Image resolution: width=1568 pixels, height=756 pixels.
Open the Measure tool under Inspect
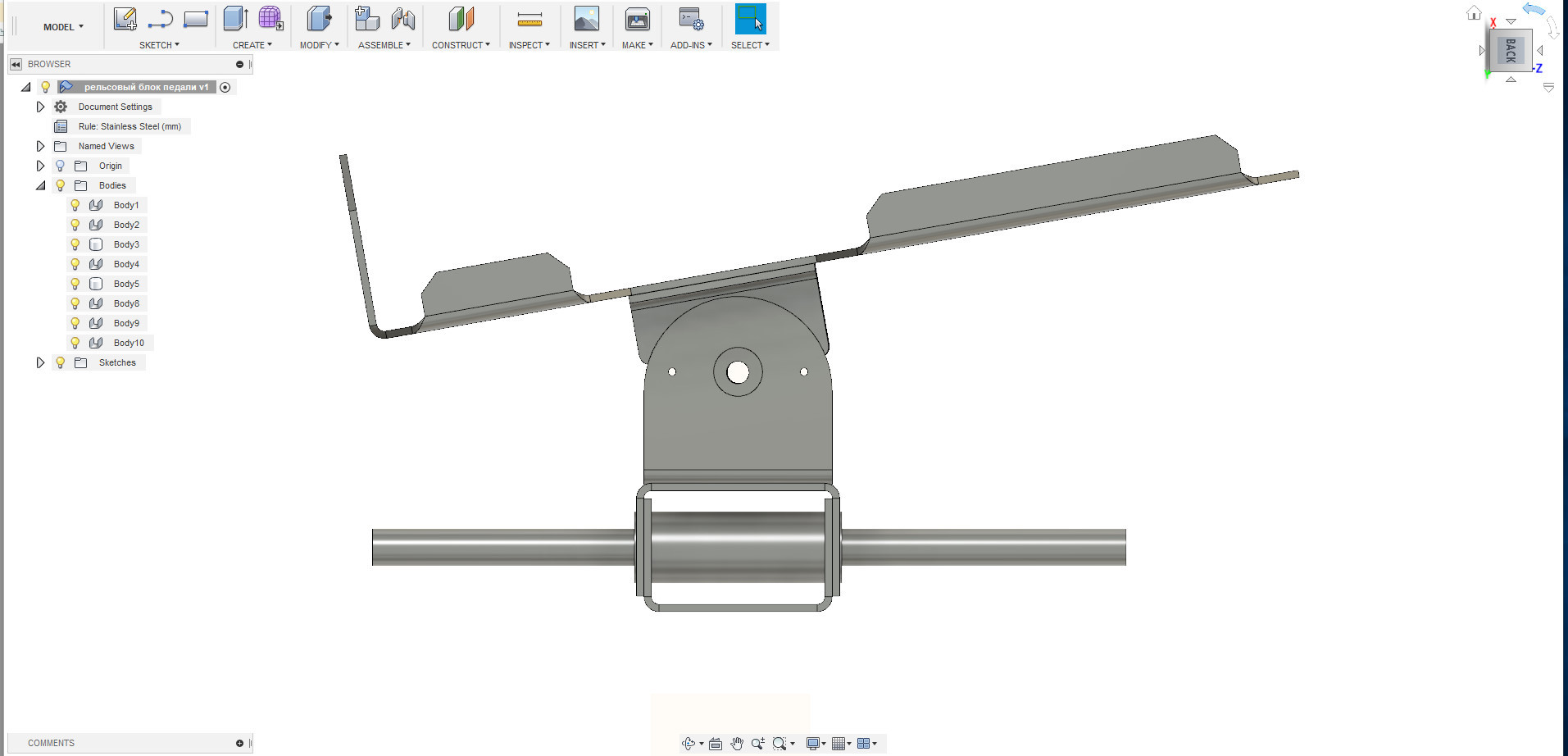pyautogui.click(x=529, y=19)
